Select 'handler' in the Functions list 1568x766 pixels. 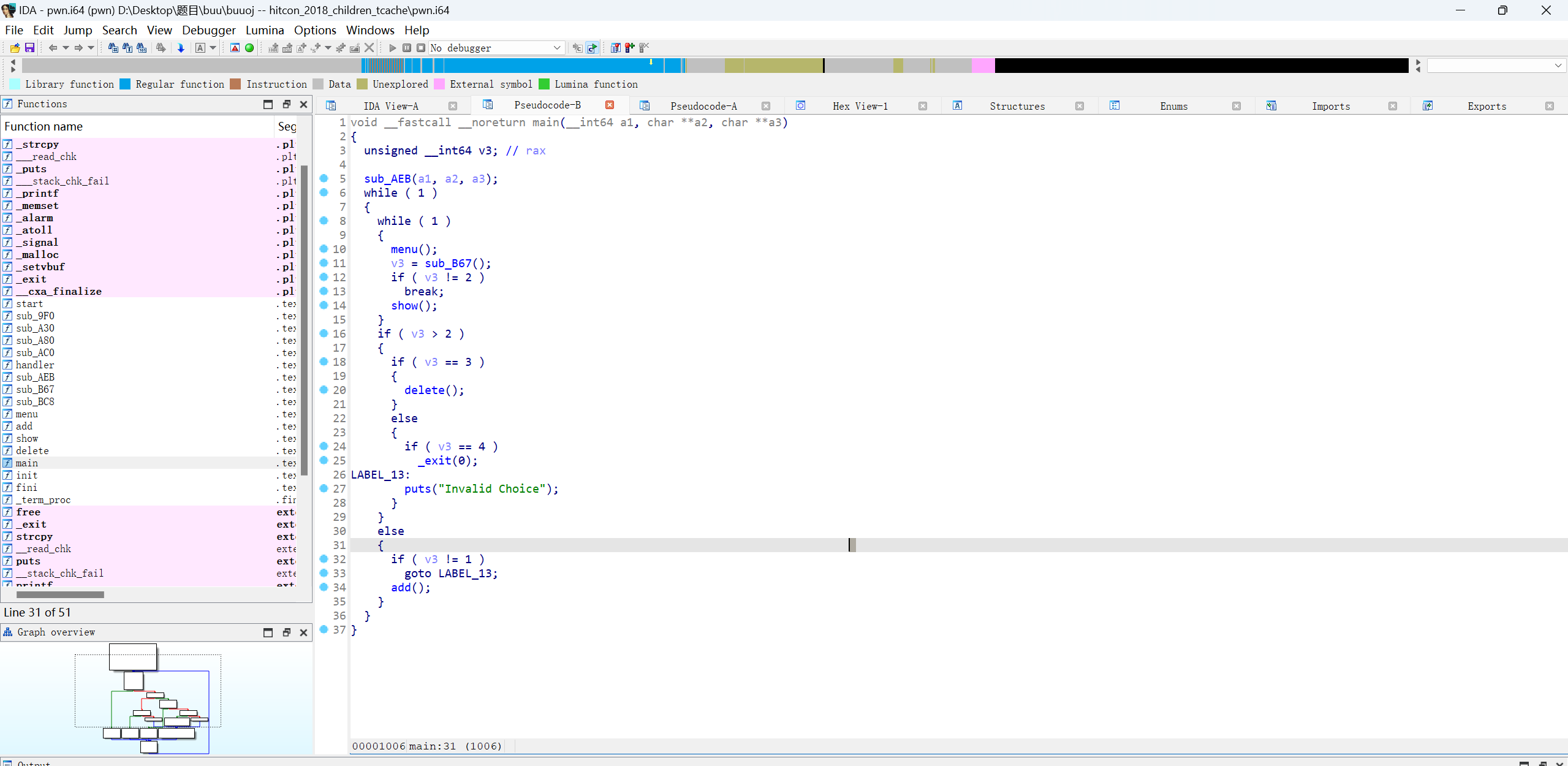pos(35,365)
